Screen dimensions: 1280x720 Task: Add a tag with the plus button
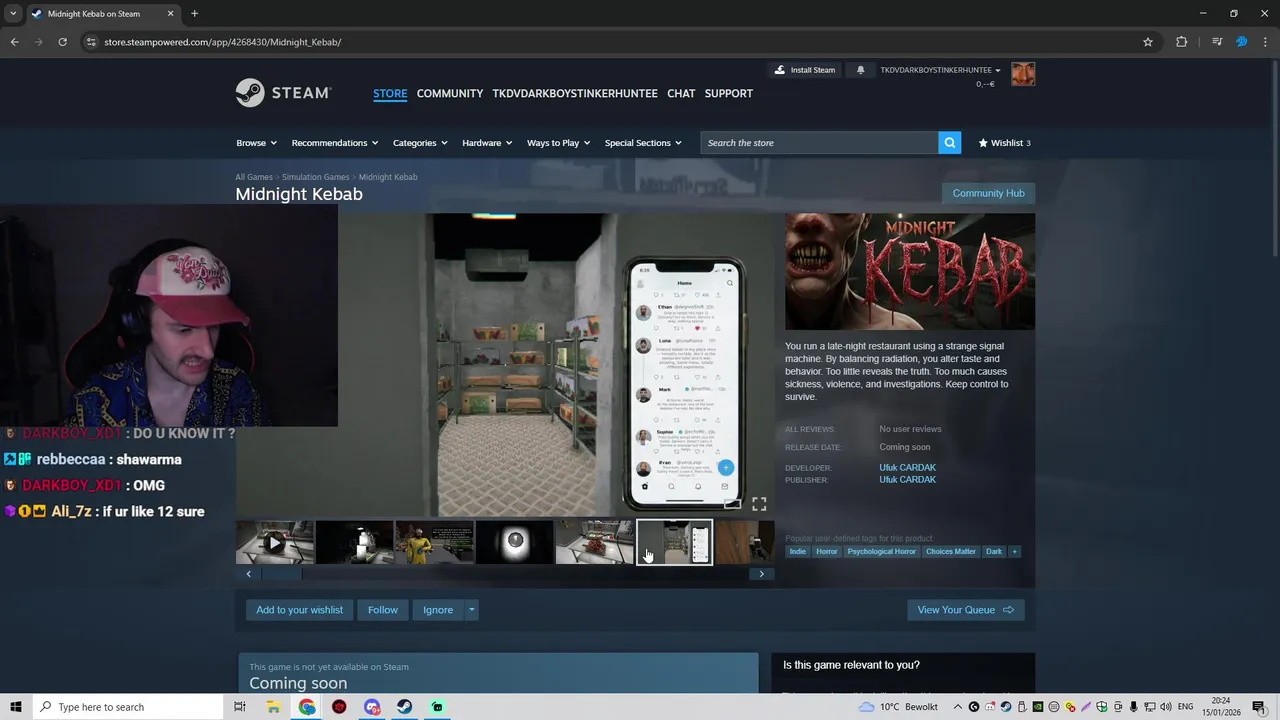coord(1014,552)
